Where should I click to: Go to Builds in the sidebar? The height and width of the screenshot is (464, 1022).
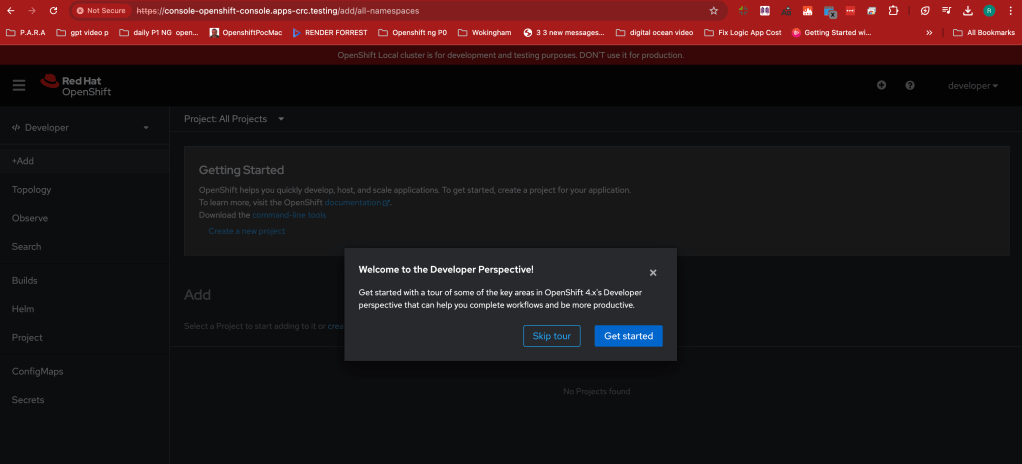(85, 280)
